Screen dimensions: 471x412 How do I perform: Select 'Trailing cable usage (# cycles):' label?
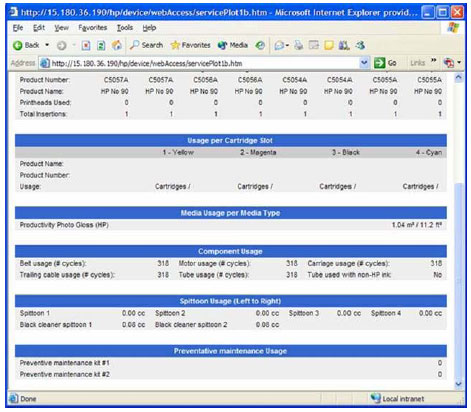tap(67, 275)
